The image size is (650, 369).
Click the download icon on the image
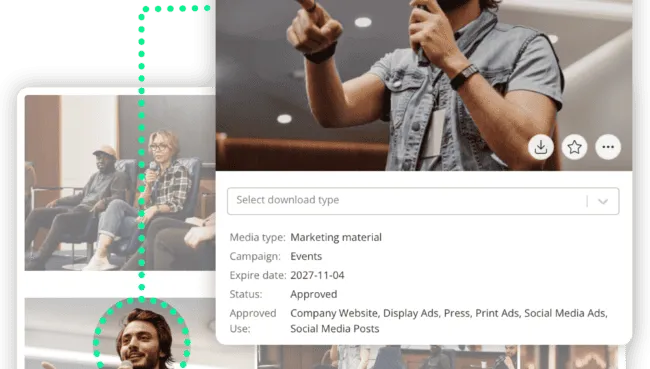coord(541,147)
